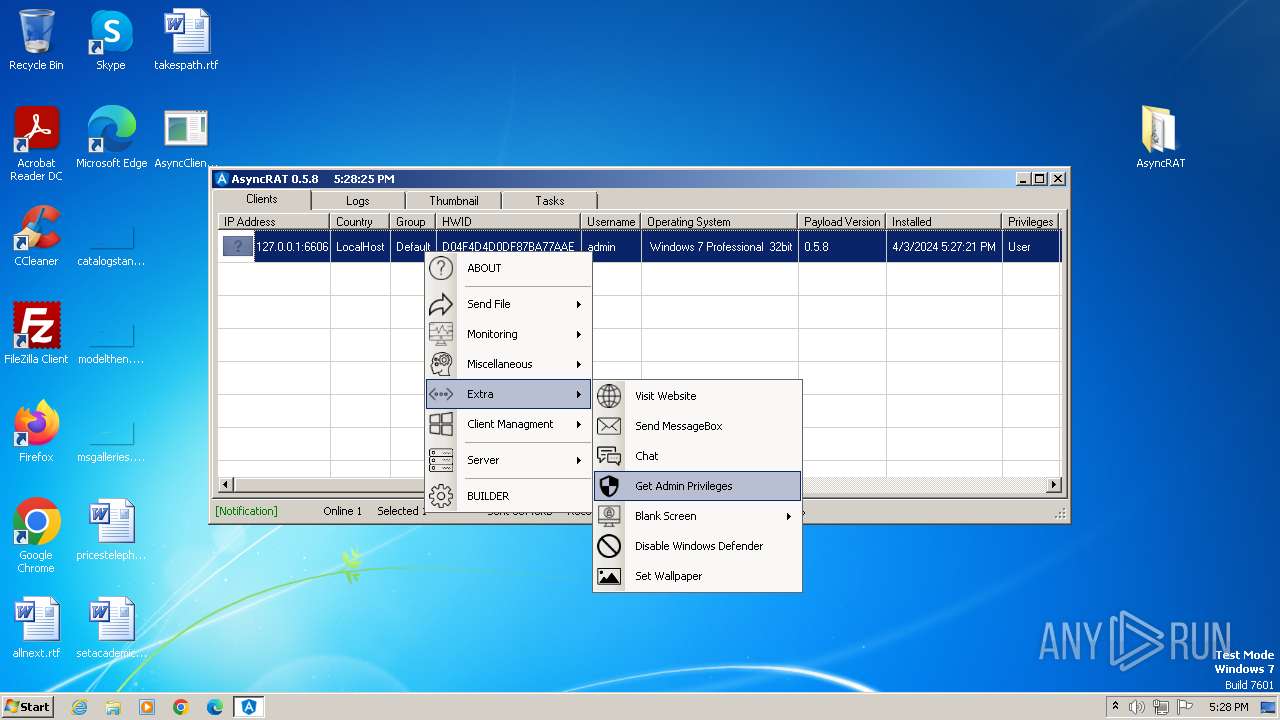Choose Set Wallpaper menu entry

[x=697, y=576]
